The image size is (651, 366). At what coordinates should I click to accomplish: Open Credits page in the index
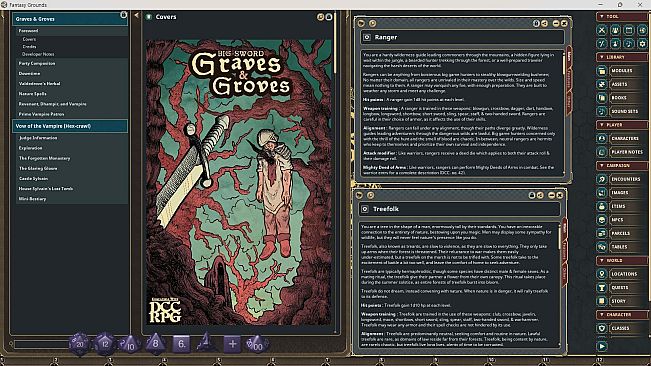coord(29,46)
